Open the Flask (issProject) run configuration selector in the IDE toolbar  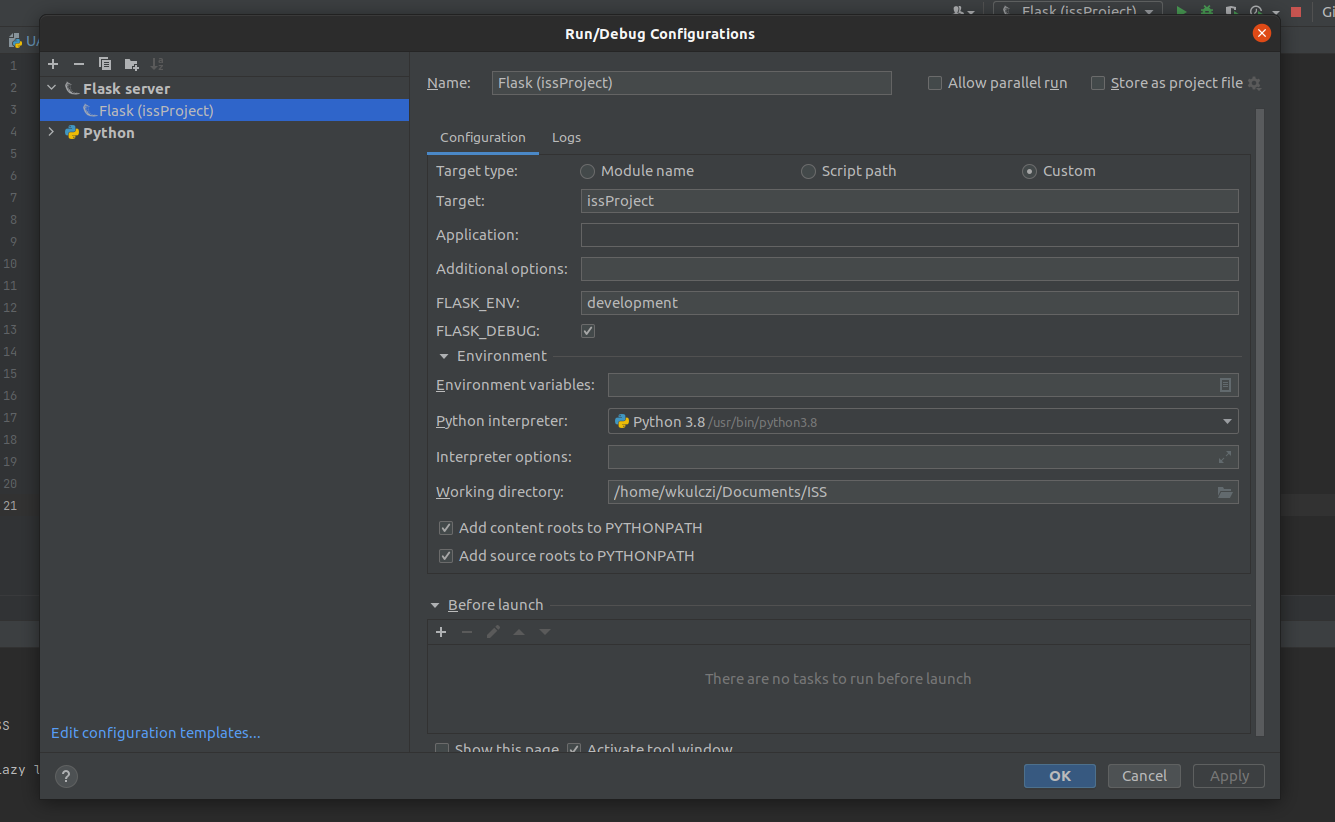(x=1078, y=11)
